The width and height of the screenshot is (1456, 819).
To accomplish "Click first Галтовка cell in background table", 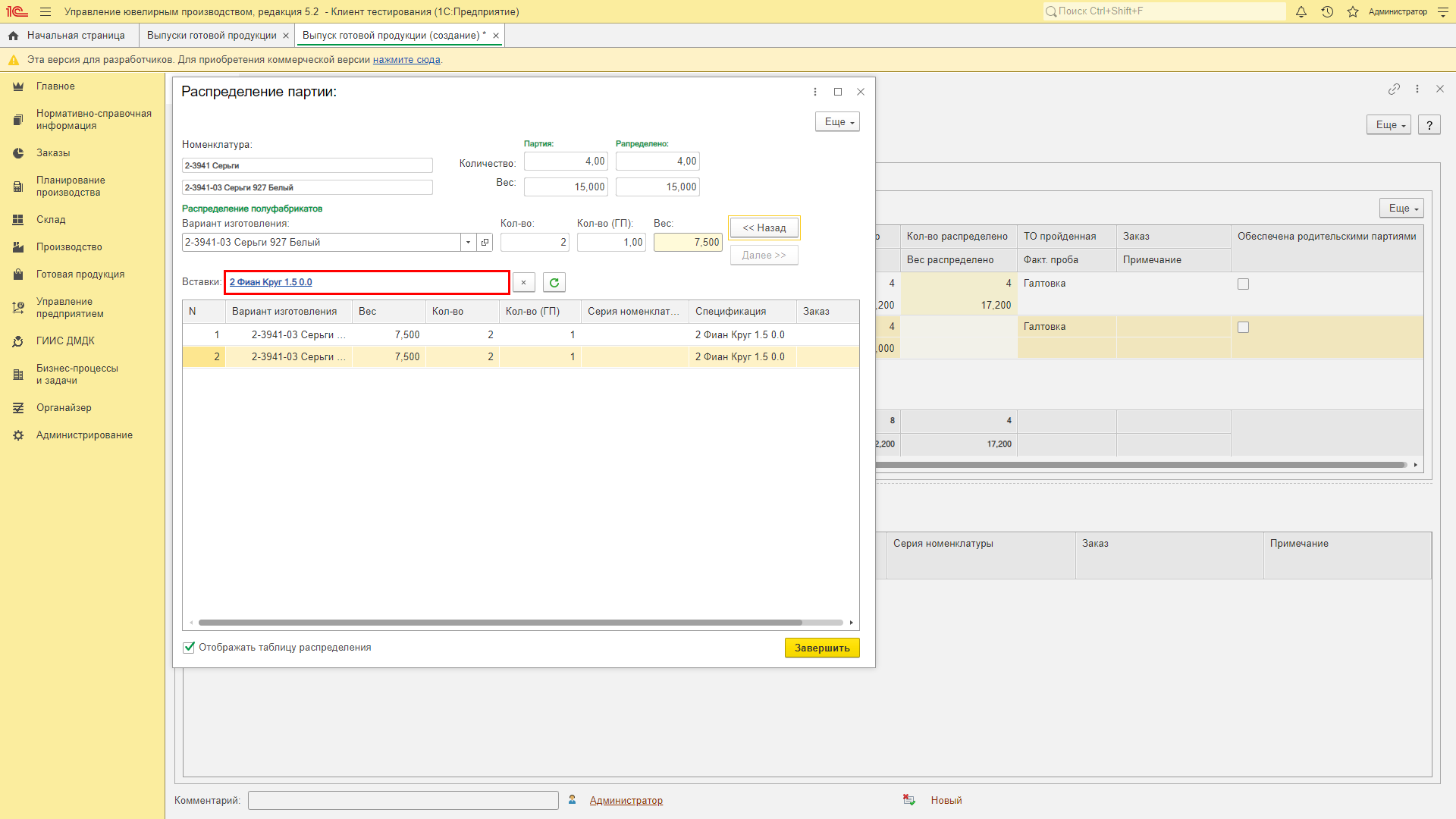I will pyautogui.click(x=1066, y=284).
